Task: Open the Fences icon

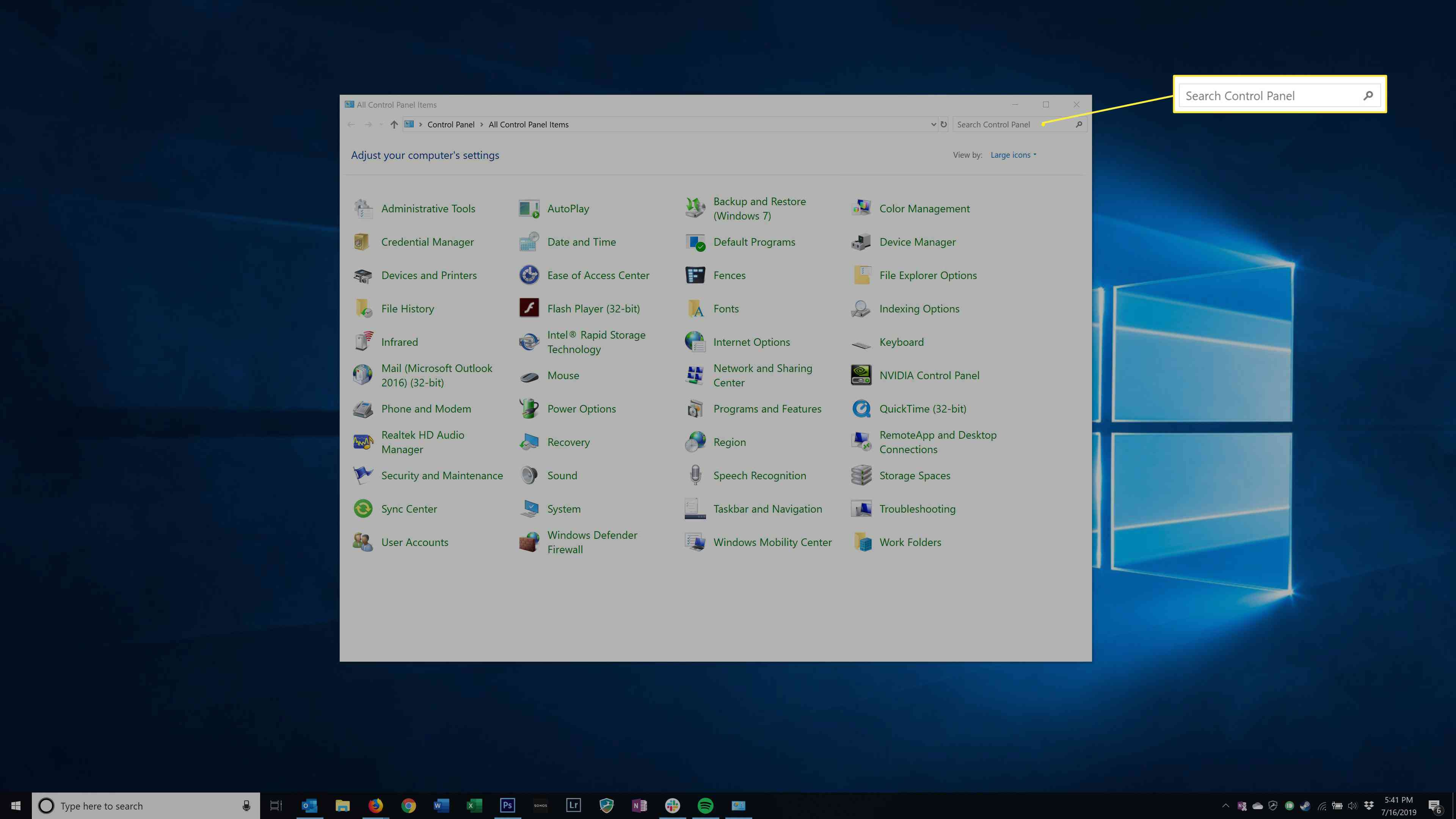Action: click(x=695, y=275)
